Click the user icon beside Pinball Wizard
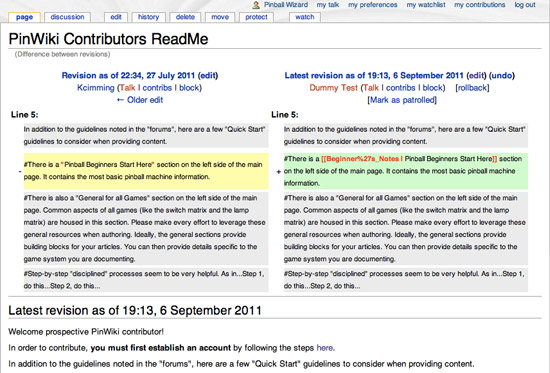 pyautogui.click(x=256, y=5)
